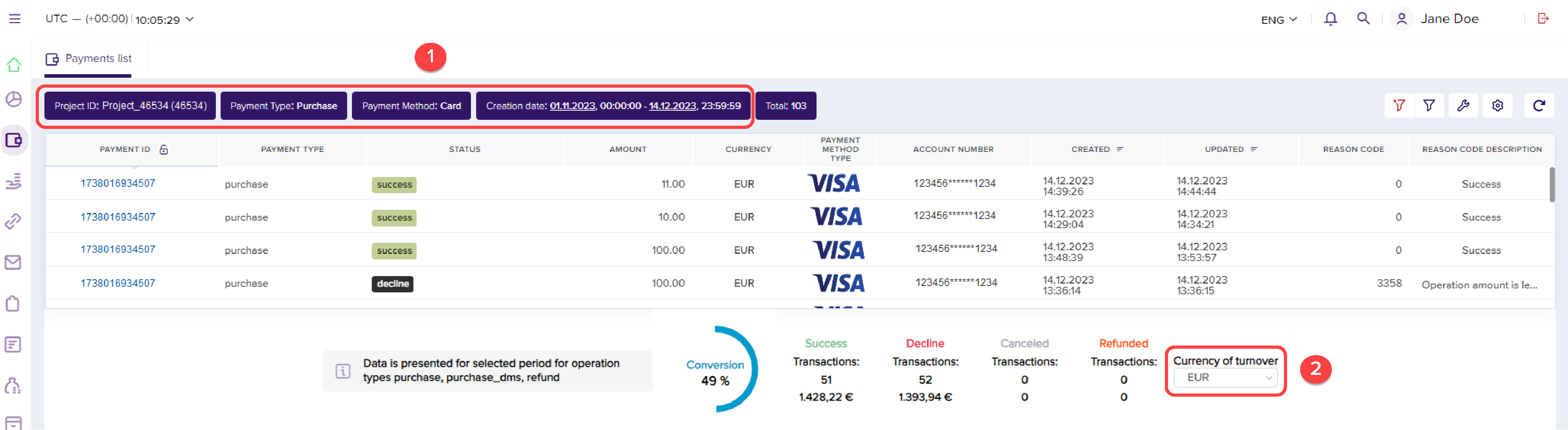This screenshot has height=430, width=1568.
Task: Open the ENG language dropdown
Action: point(1279,19)
